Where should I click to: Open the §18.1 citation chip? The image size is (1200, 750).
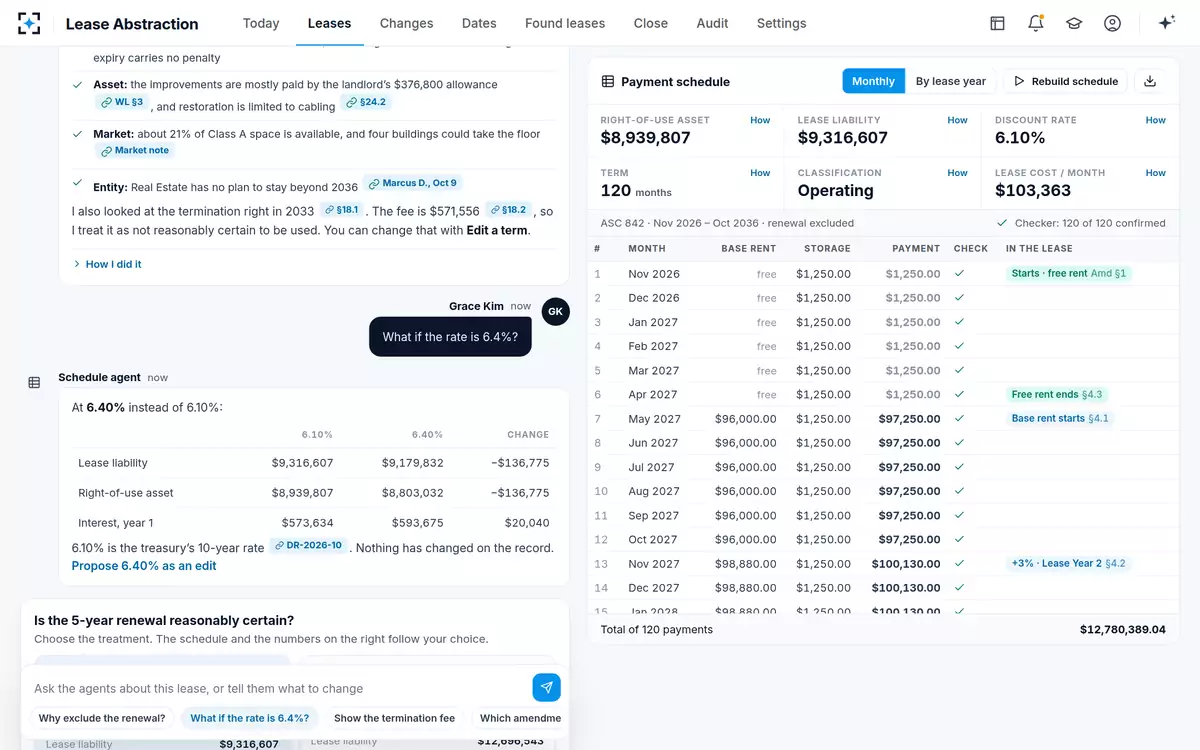point(341,210)
